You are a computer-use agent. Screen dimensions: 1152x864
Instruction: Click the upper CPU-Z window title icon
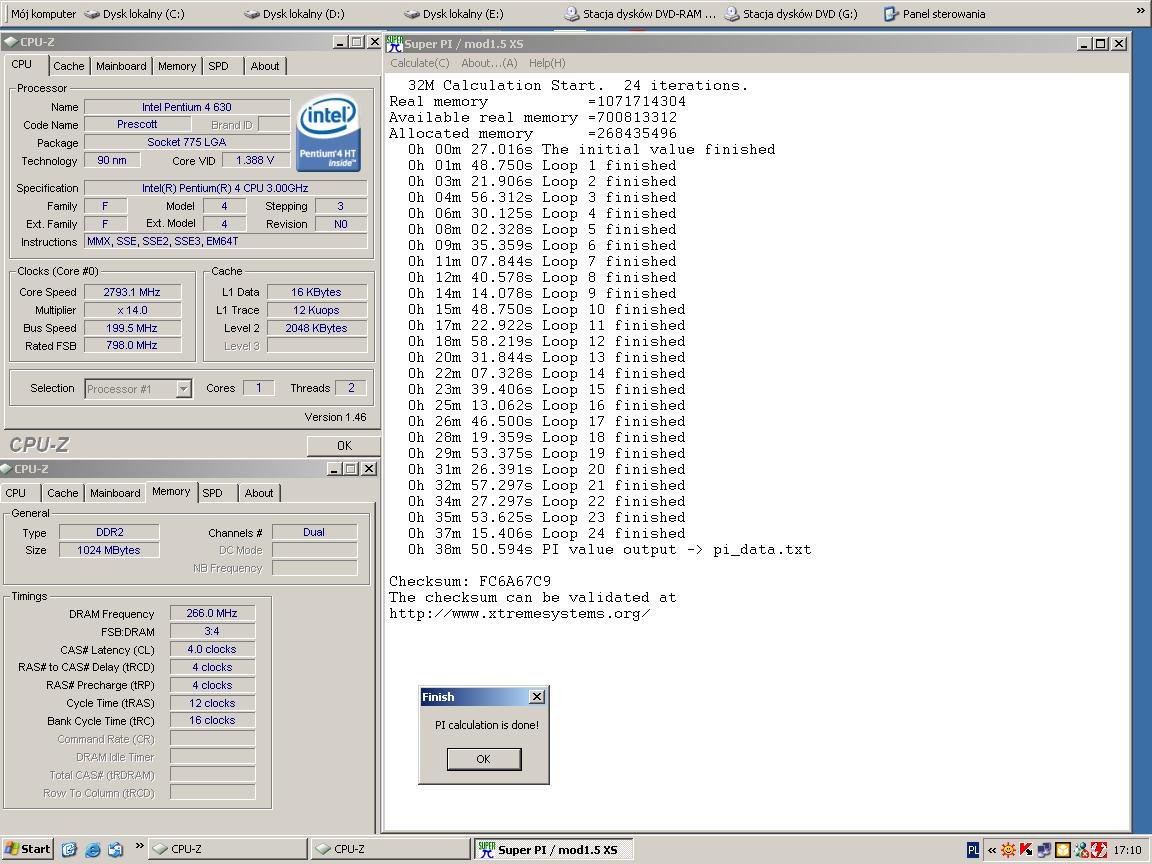(x=11, y=42)
